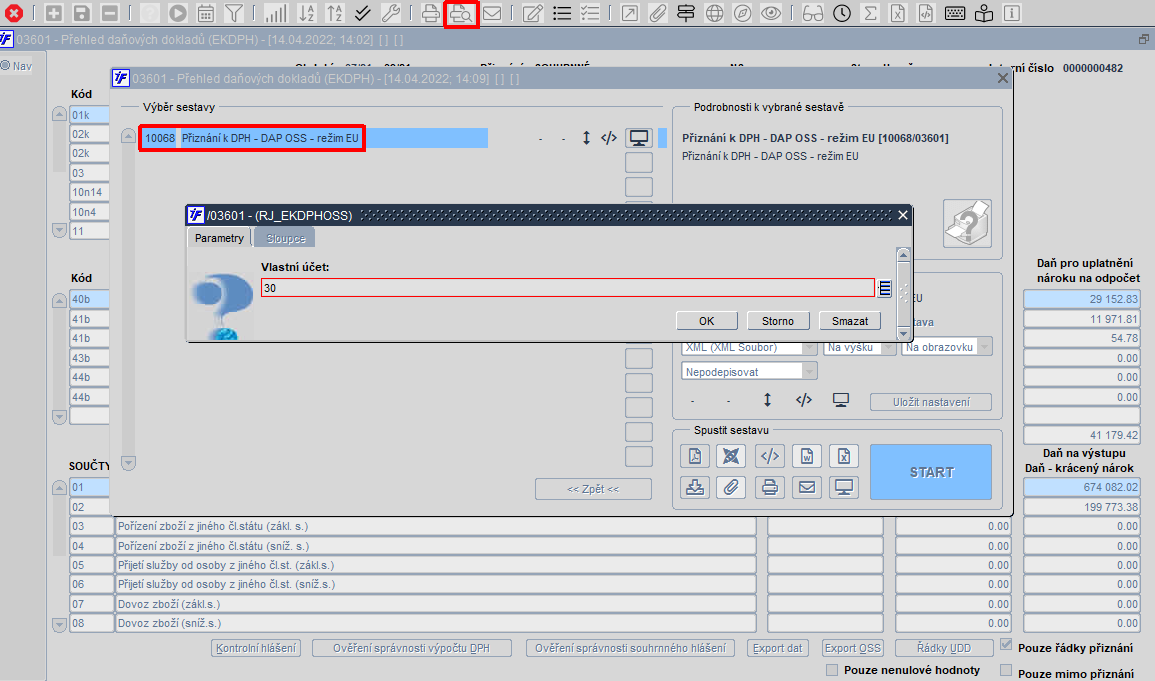Select the Parametry tab
The height and width of the screenshot is (681, 1155).
pyautogui.click(x=219, y=238)
